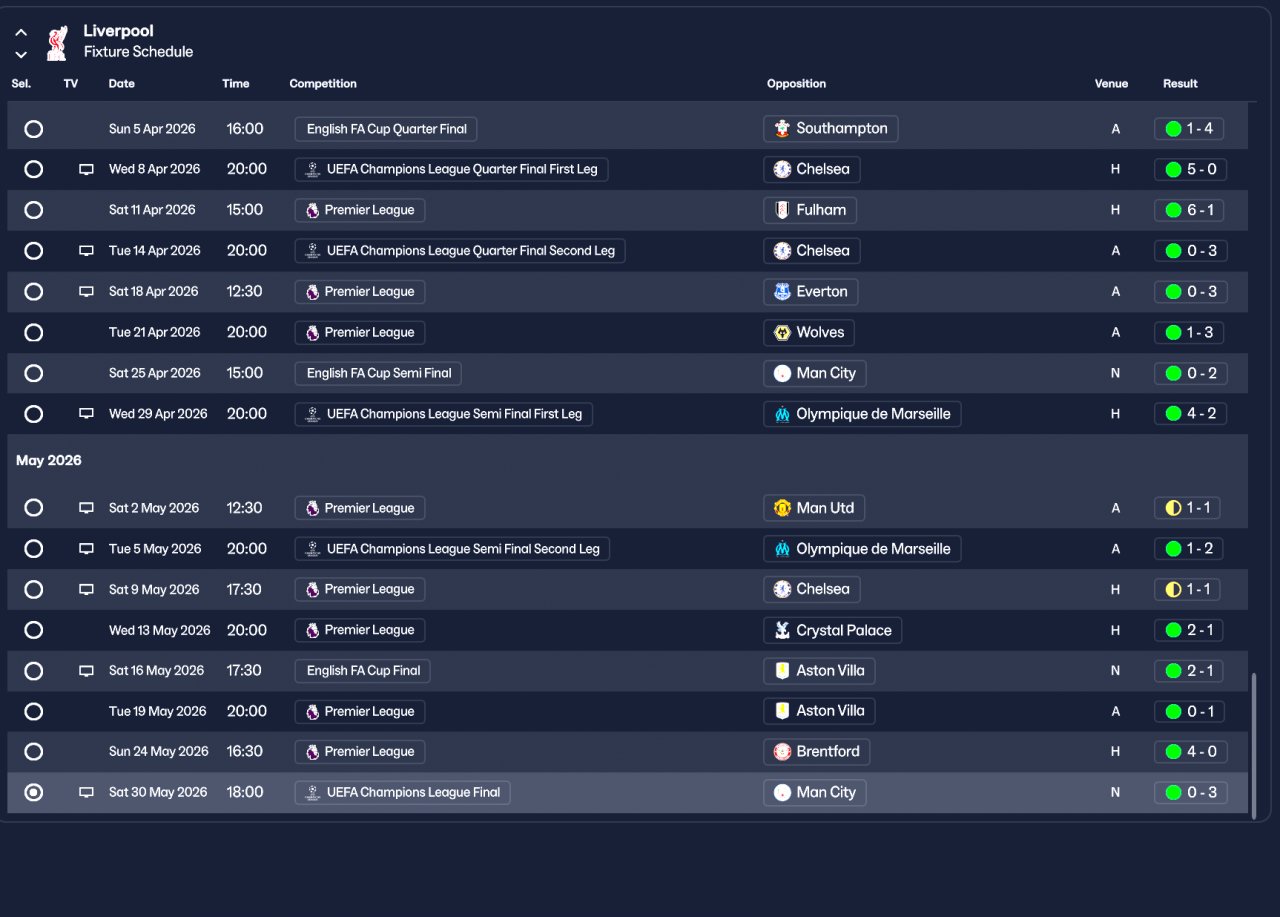Image resolution: width=1280 pixels, height=917 pixels.
Task: Click the TV icon for the Sat 16 May fixture
Action: (86, 671)
